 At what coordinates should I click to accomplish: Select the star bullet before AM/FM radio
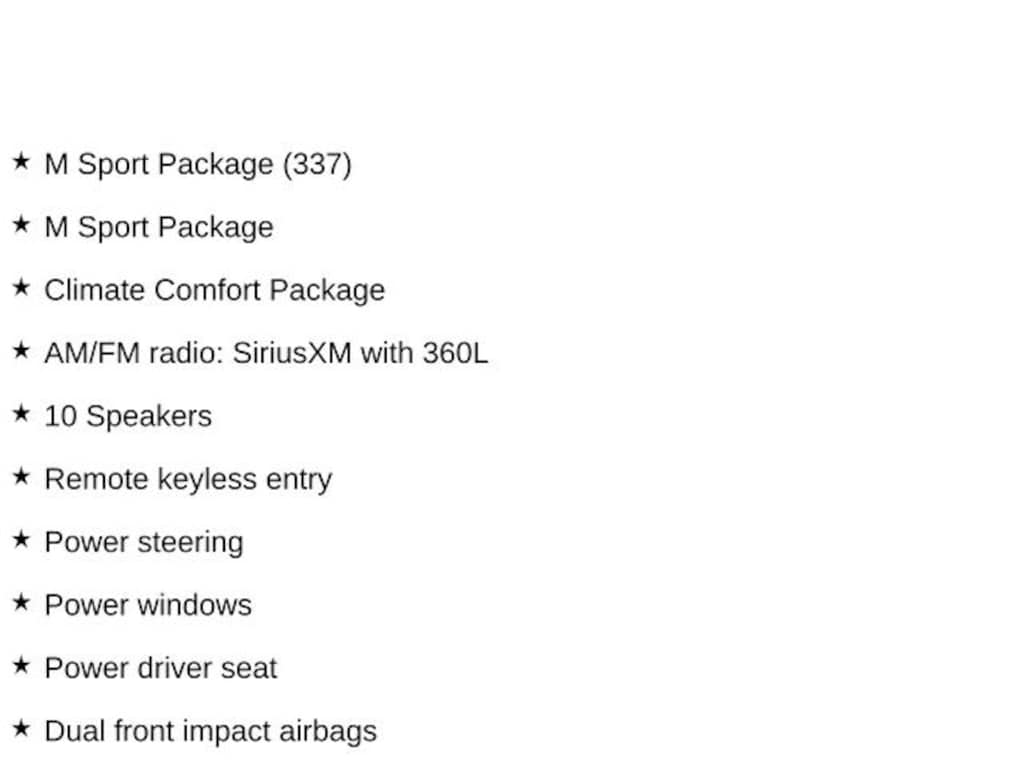[21, 350]
